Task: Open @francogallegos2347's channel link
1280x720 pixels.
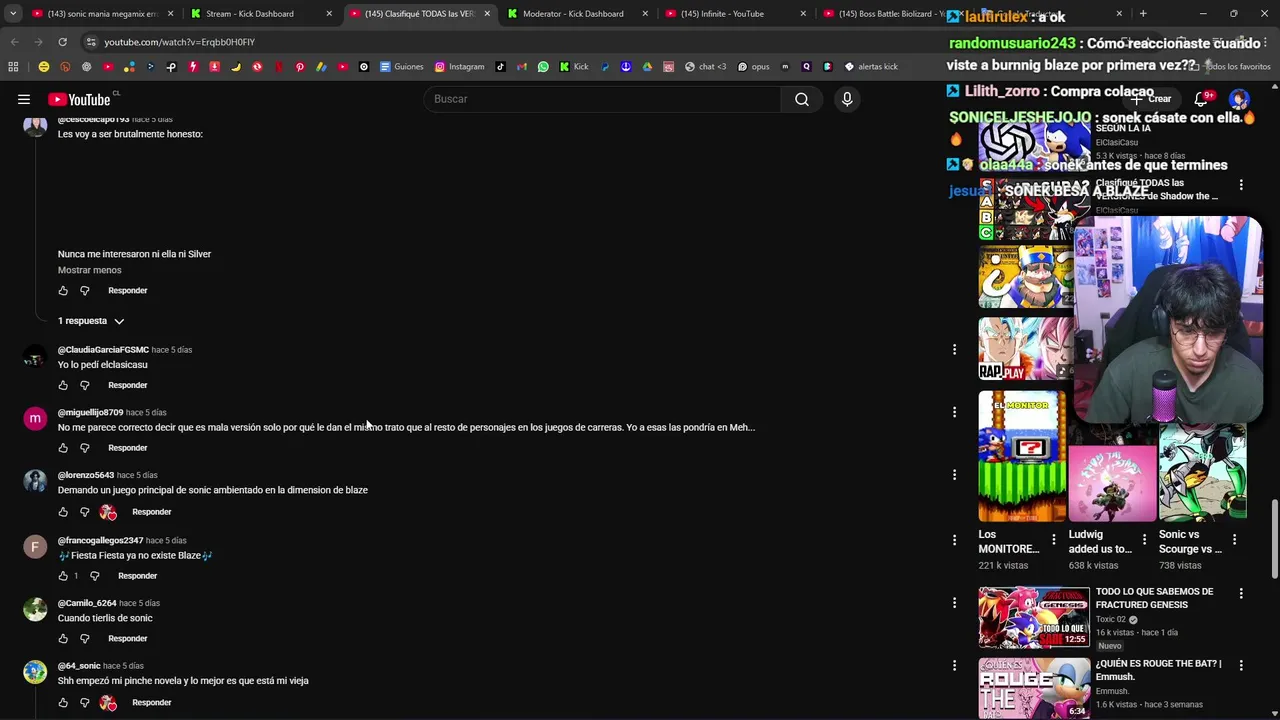Action: (x=100, y=540)
